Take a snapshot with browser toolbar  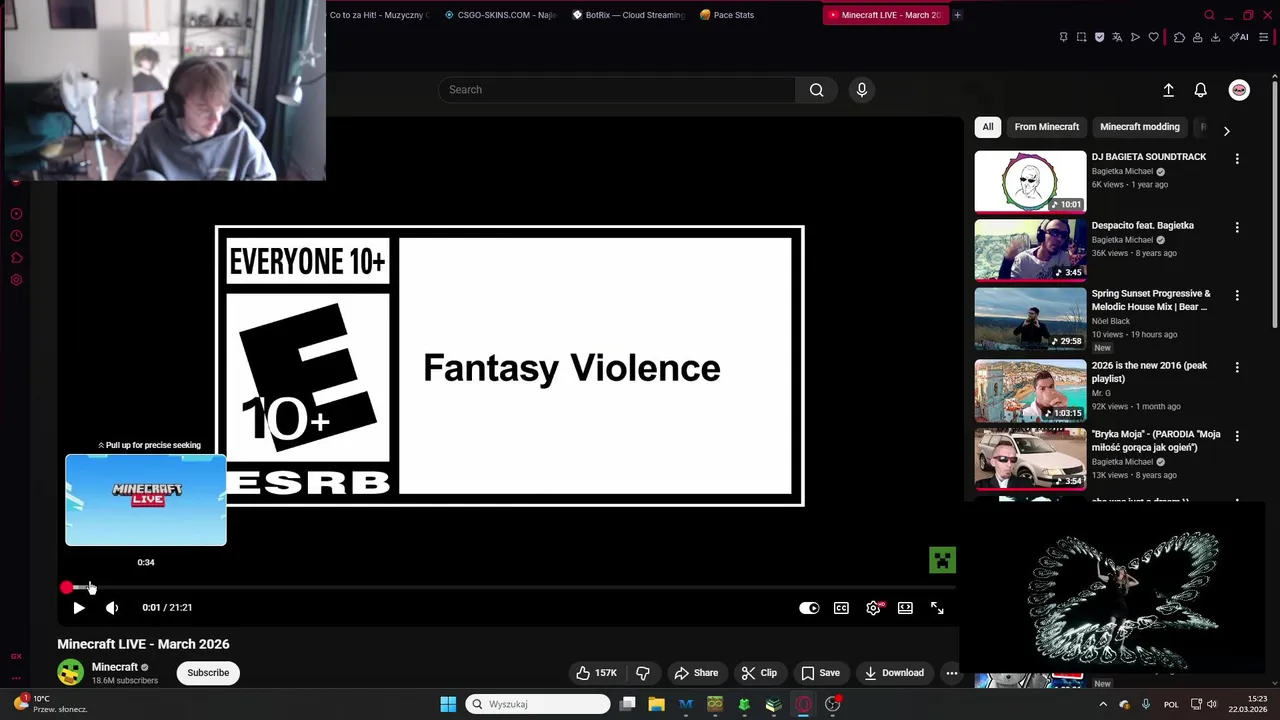pos(1081,37)
